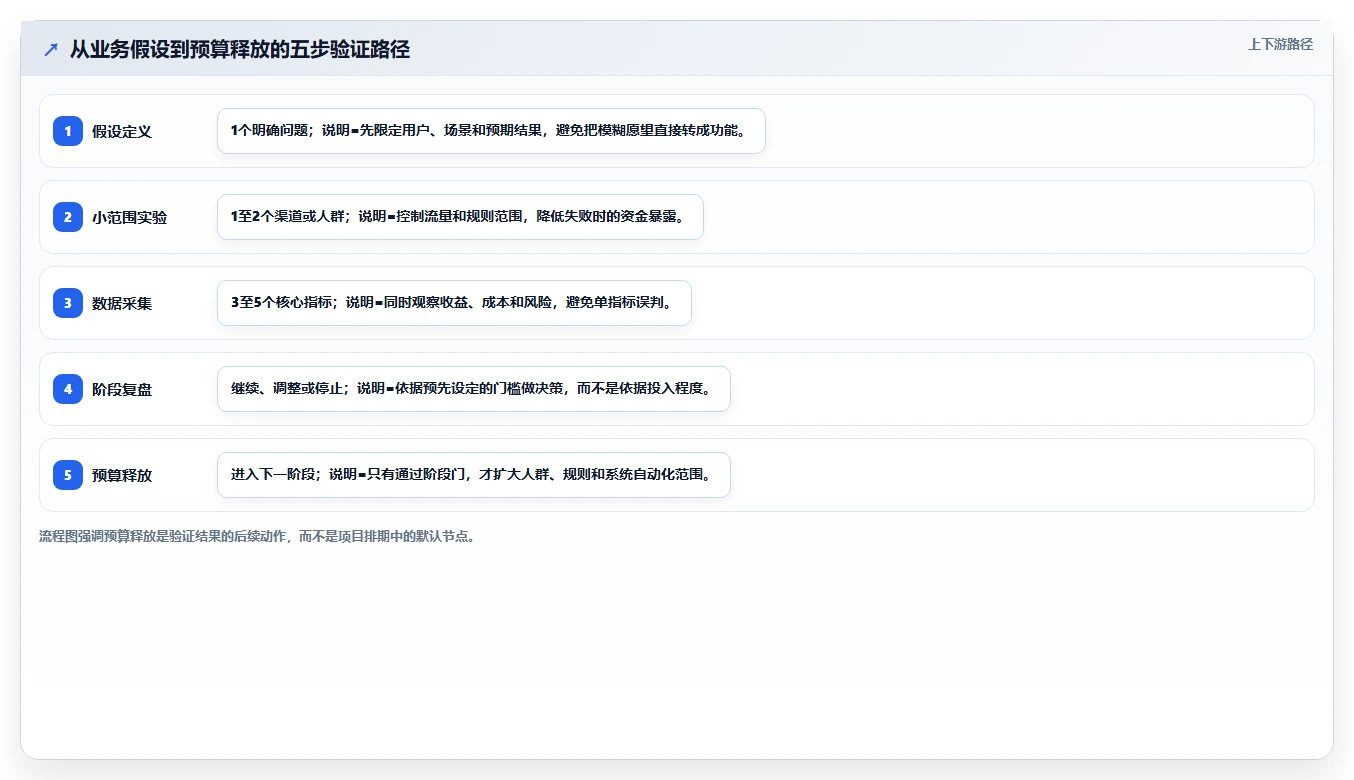Click the step number 1 badge
Viewport: 1354px width, 780px height.
click(68, 131)
